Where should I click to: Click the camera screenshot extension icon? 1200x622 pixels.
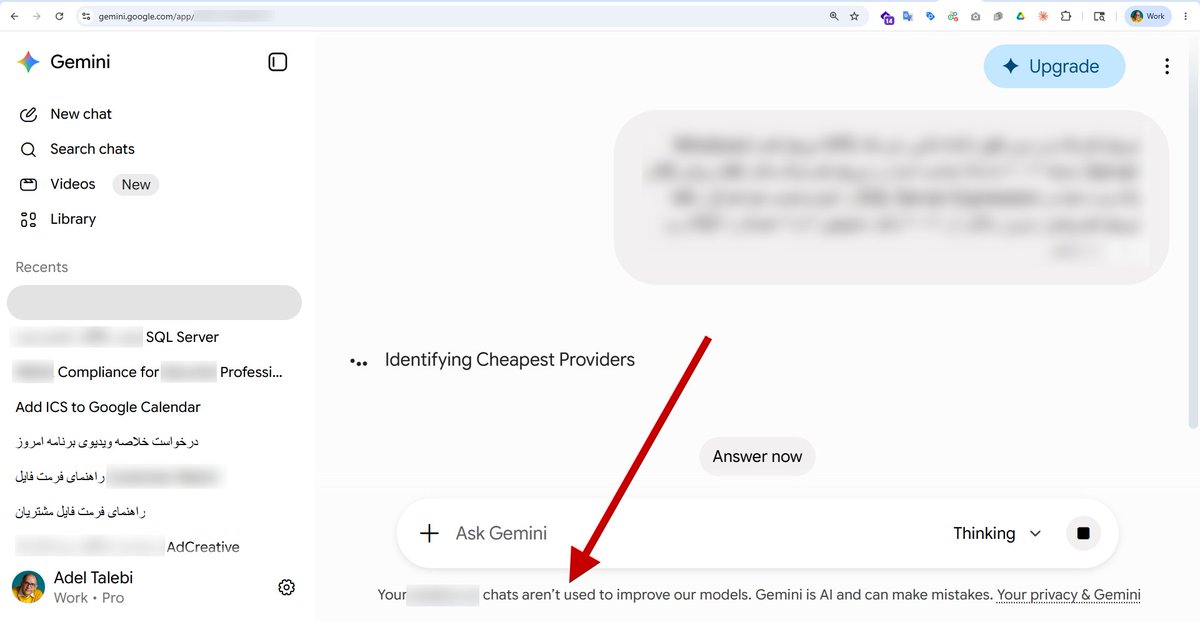click(x=975, y=16)
